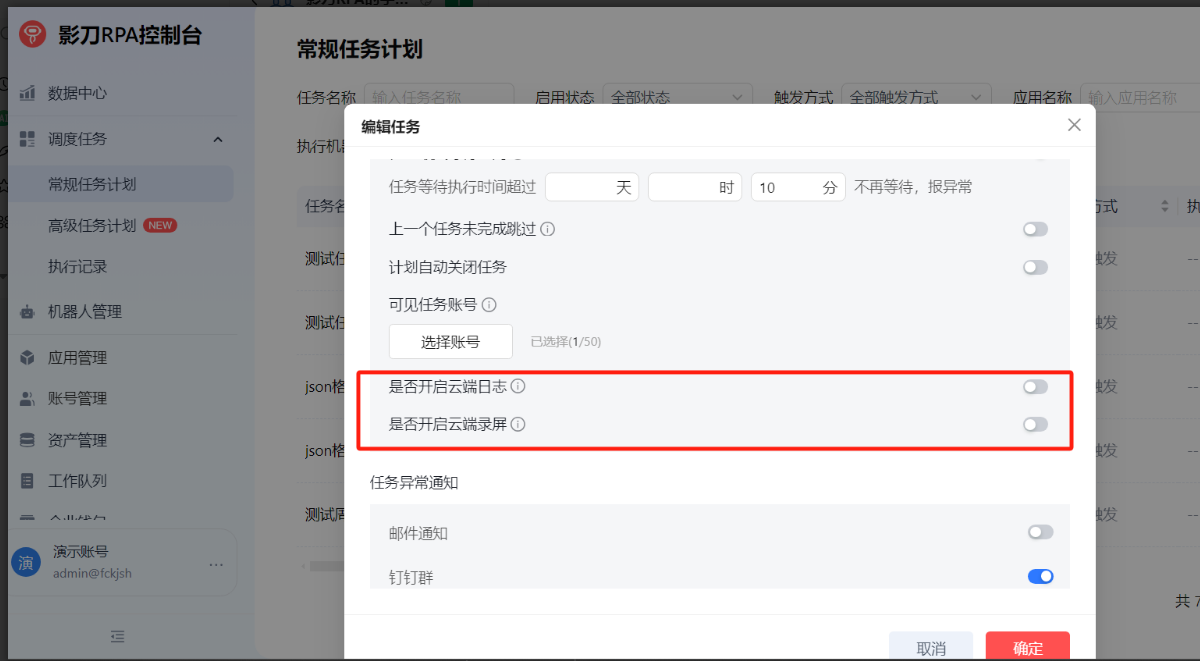Click the 时 wait-time input
This screenshot has width=1200, height=661.
coord(695,187)
